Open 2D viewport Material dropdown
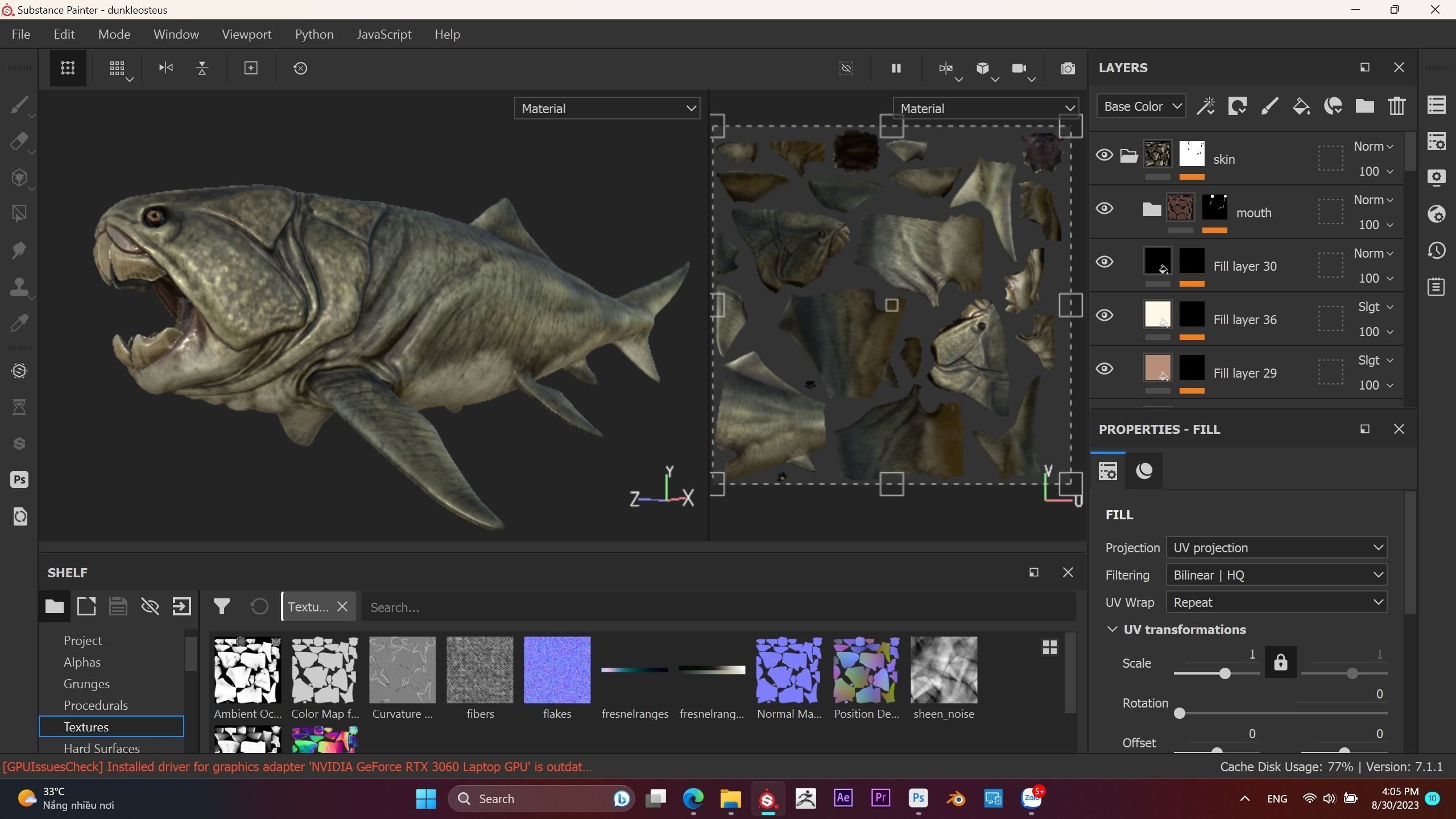Screen dimensions: 1456x819 (x=986, y=108)
